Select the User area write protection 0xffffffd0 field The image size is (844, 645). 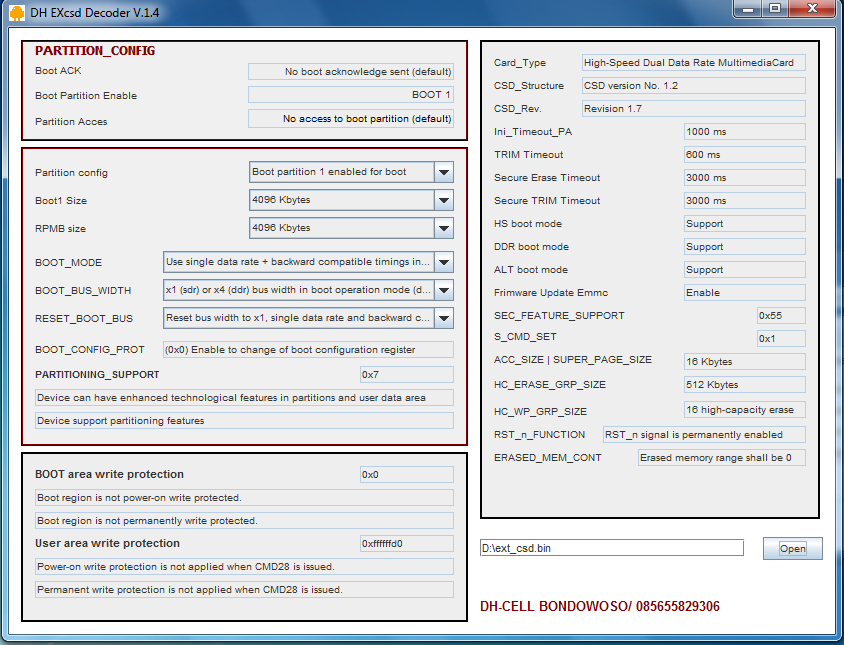point(407,544)
